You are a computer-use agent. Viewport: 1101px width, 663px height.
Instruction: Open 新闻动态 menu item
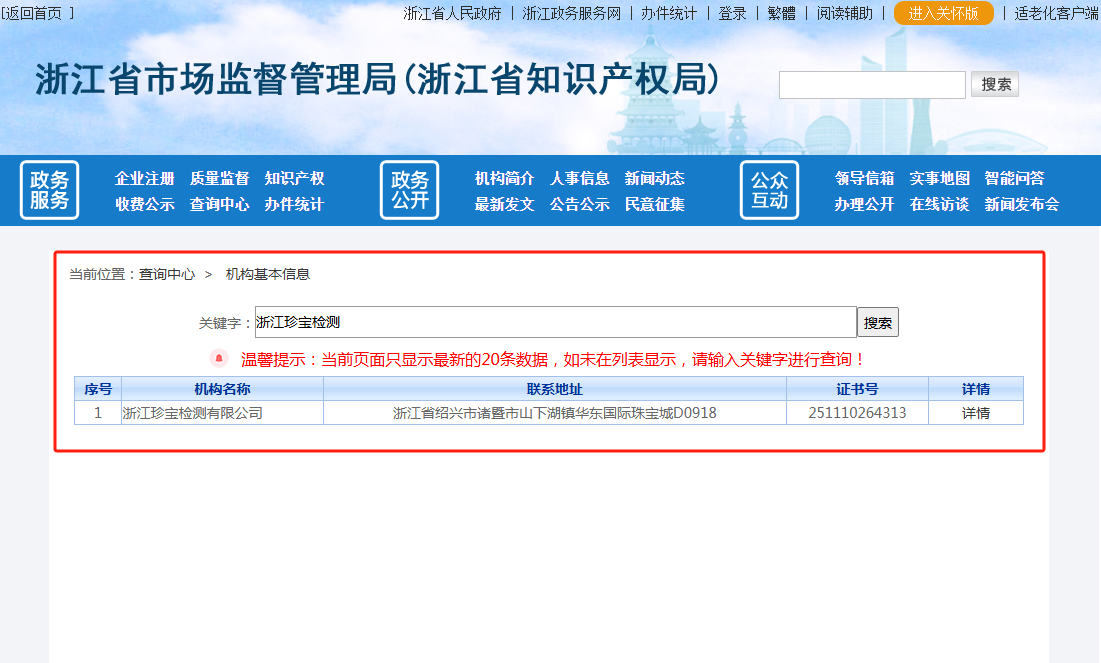coord(655,178)
